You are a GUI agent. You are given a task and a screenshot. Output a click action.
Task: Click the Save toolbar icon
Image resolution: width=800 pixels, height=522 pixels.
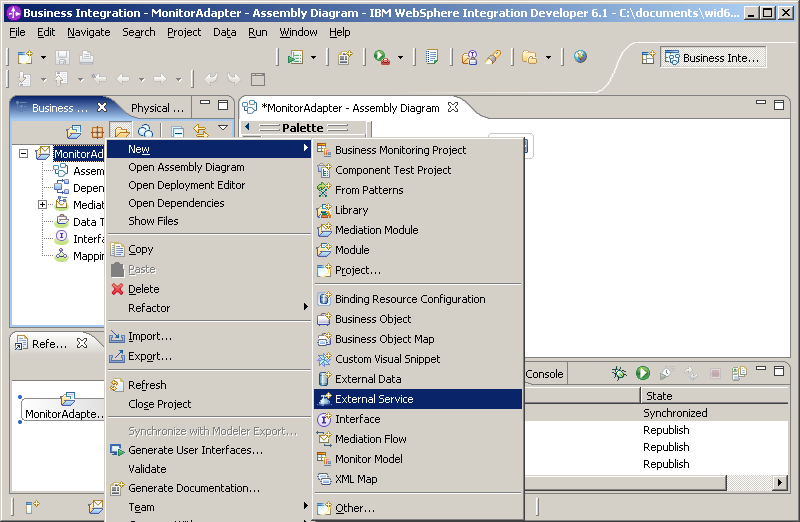pyautogui.click(x=62, y=57)
